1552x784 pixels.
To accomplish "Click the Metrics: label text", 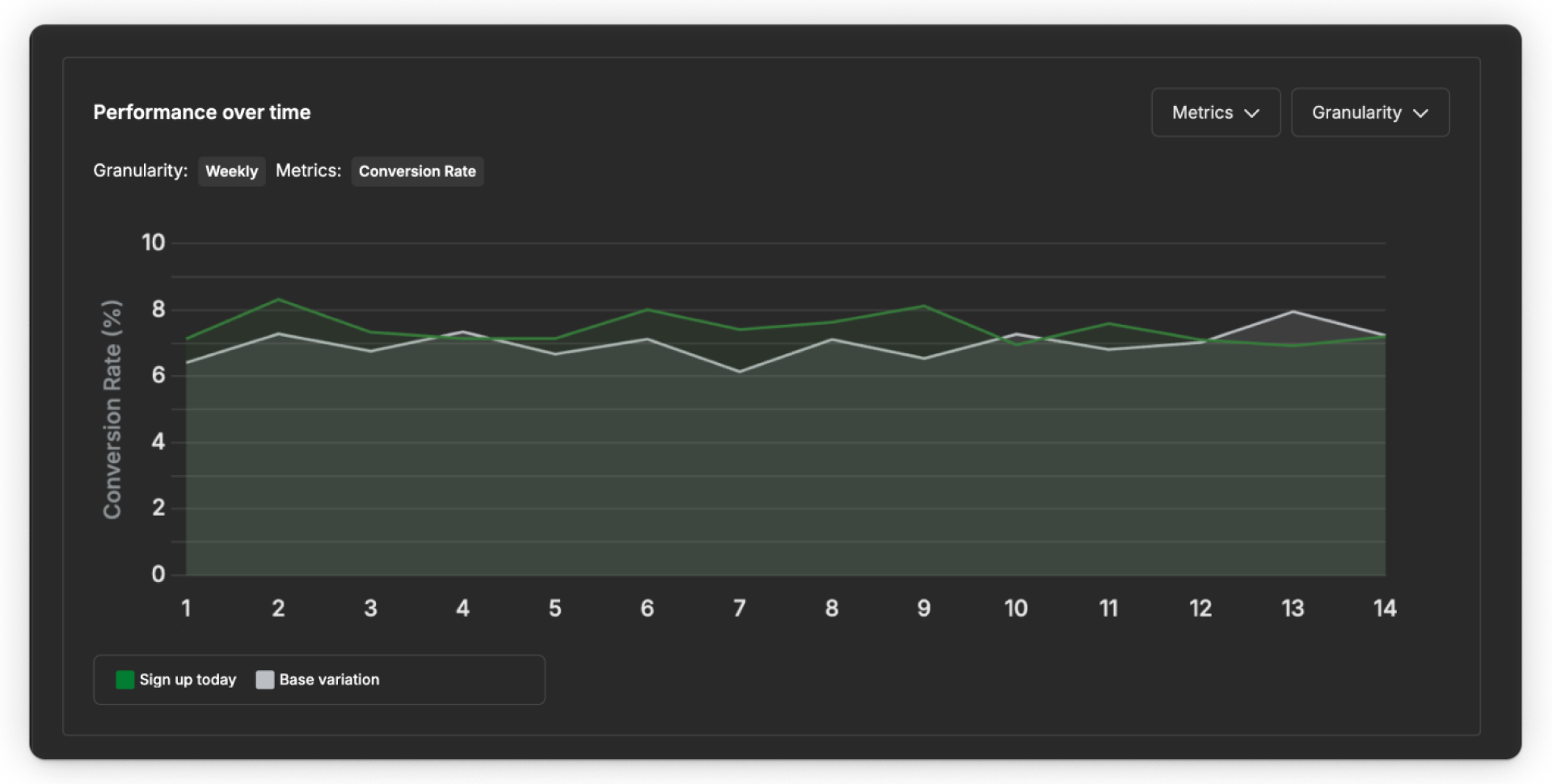I will click(309, 171).
